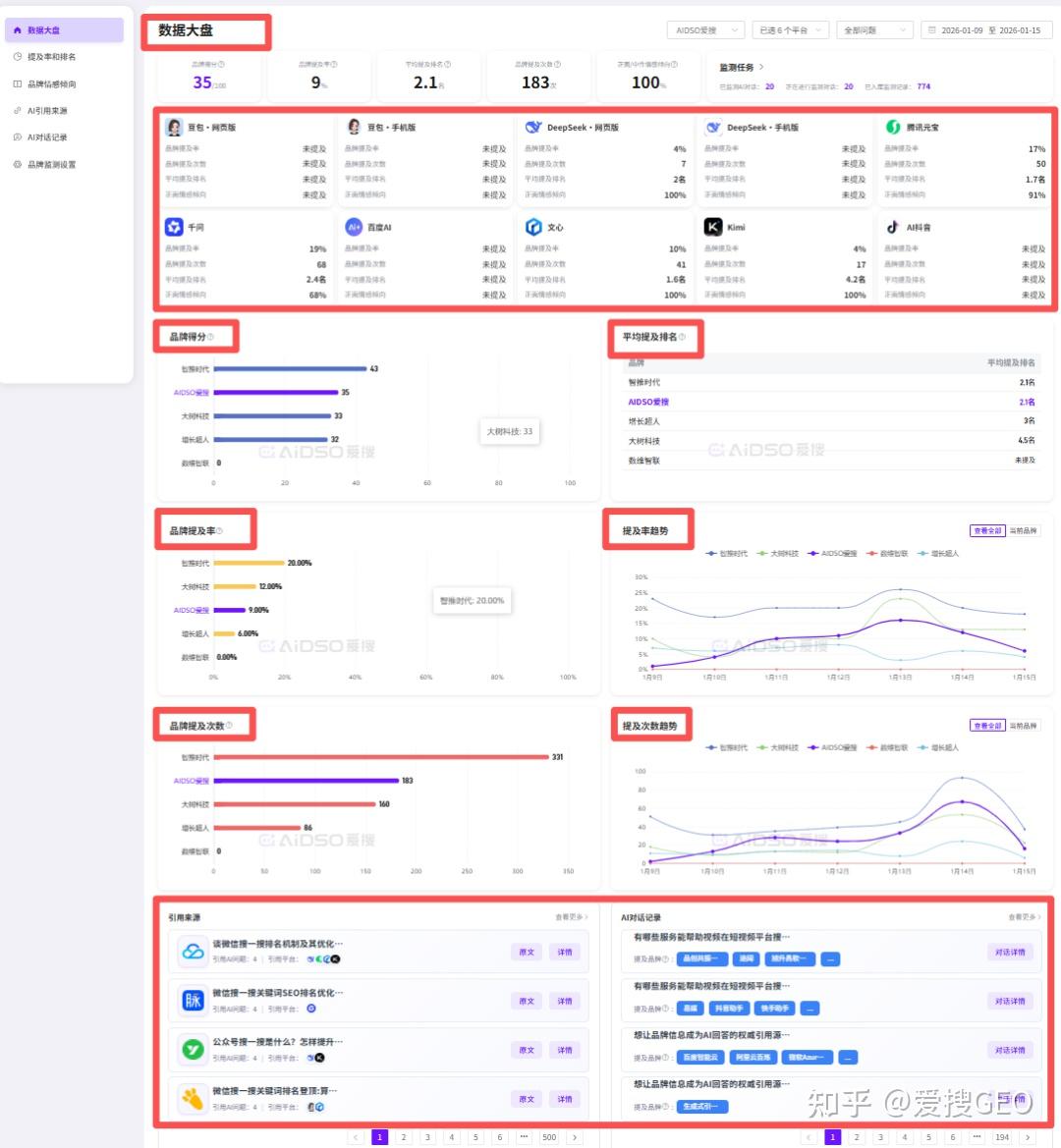
Task: Open the AIDSO爱搜 brand dropdown
Action: [x=706, y=30]
